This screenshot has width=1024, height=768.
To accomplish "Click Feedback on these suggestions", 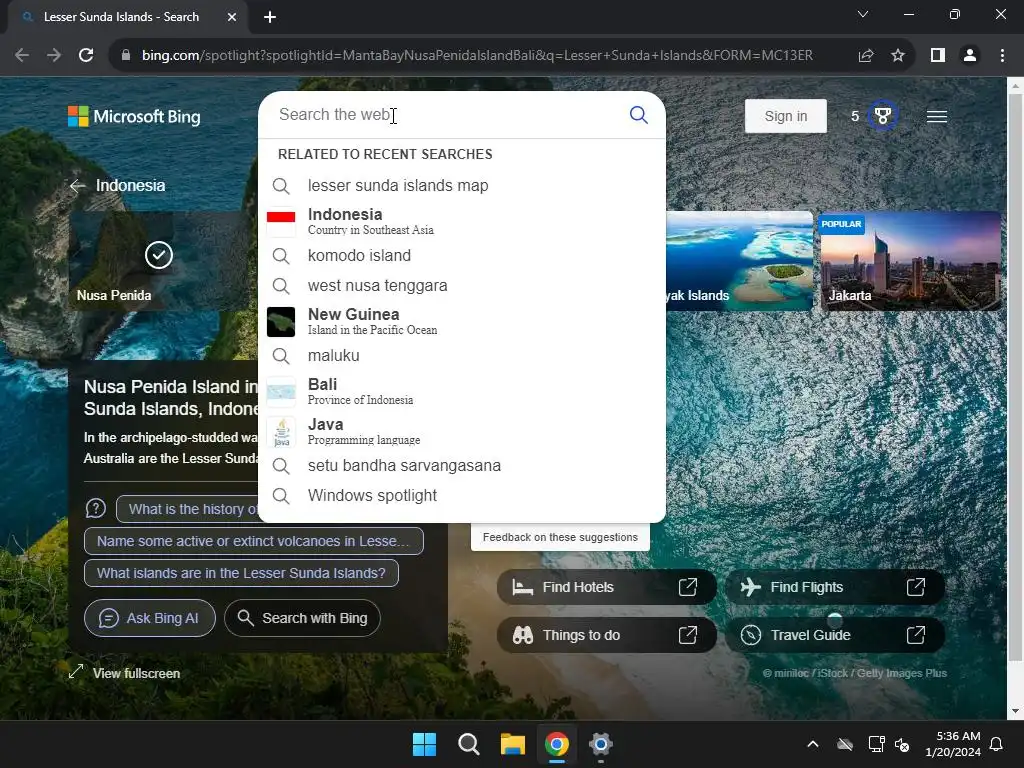I will (x=560, y=537).
